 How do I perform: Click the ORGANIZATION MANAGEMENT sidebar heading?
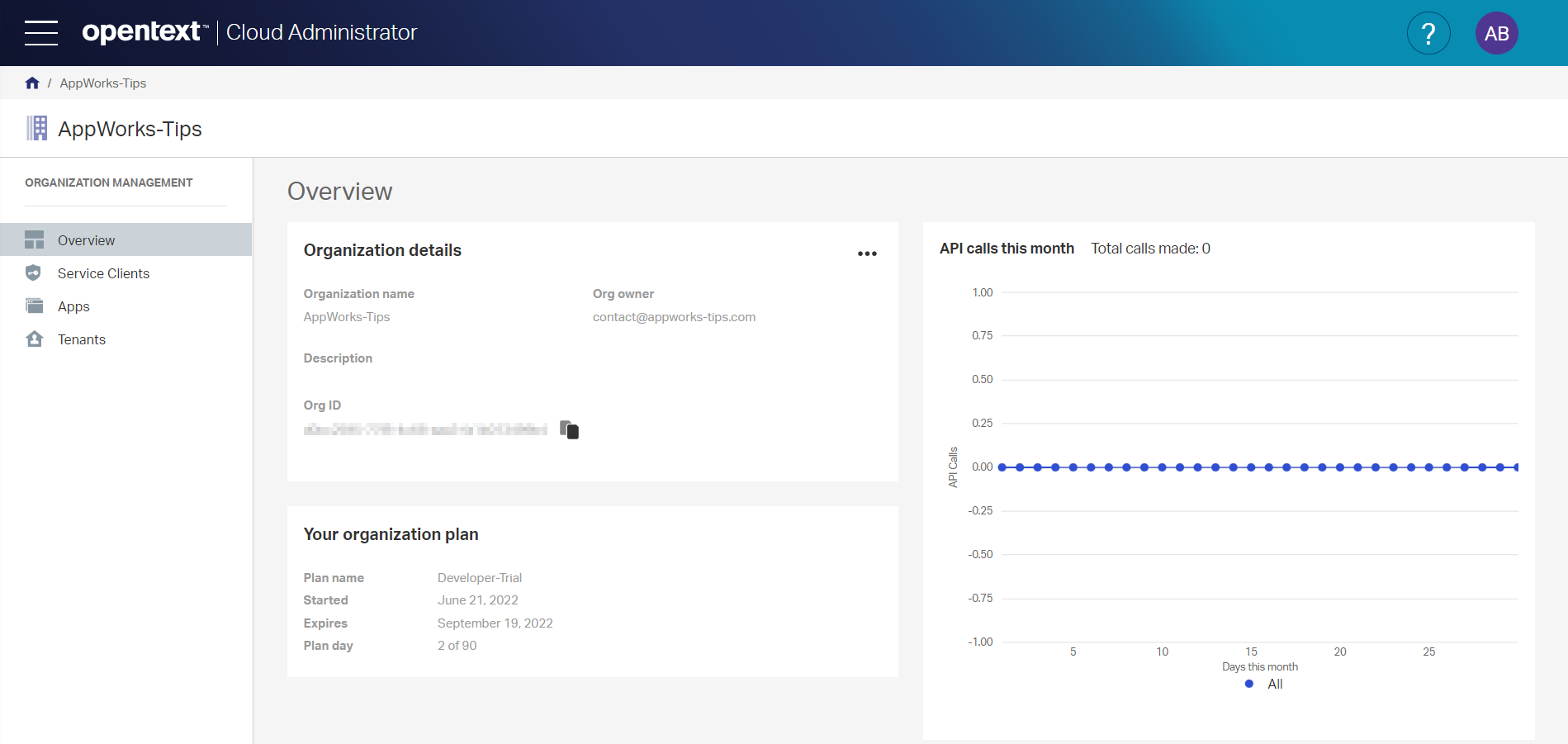109,182
